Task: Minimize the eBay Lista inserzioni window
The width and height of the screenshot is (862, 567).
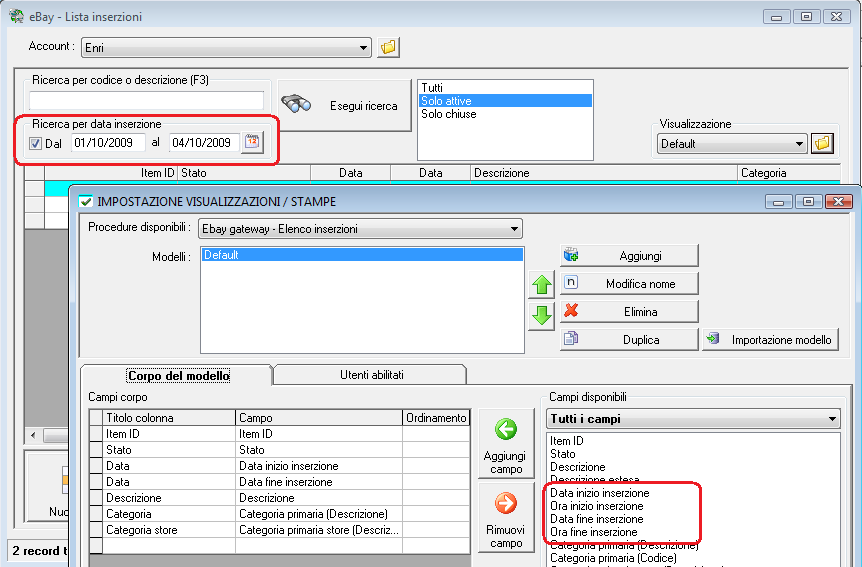Action: (776, 17)
